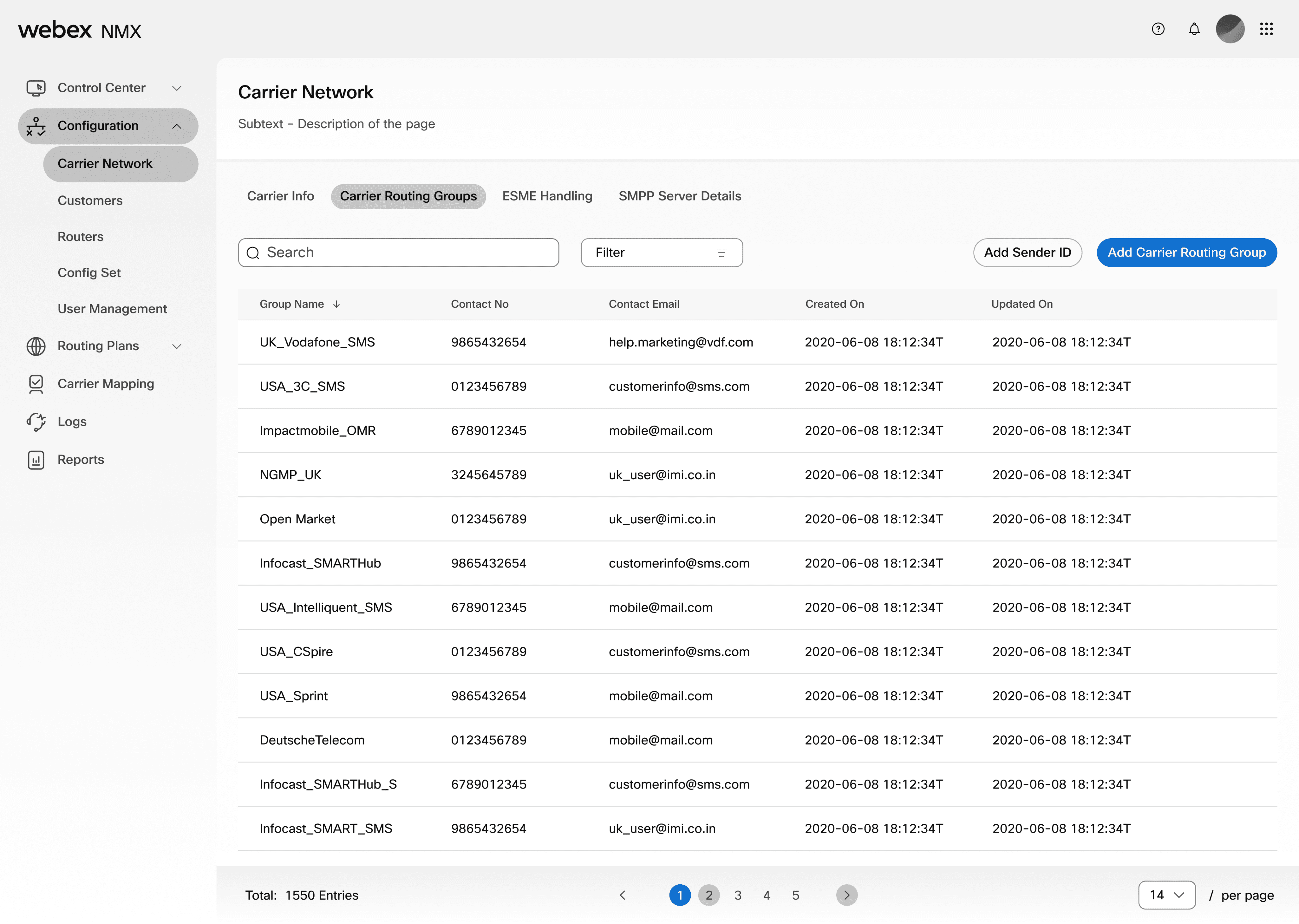1299x924 pixels.
Task: Click NGMP_UK contact number 3245645789
Action: pos(488,475)
